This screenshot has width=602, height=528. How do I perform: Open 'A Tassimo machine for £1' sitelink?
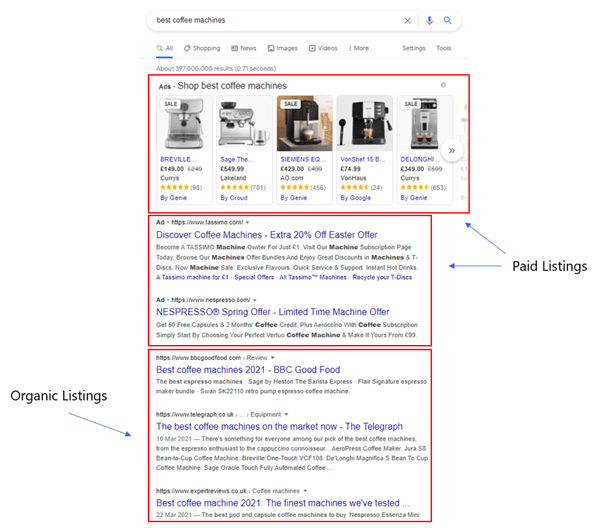click(x=192, y=277)
